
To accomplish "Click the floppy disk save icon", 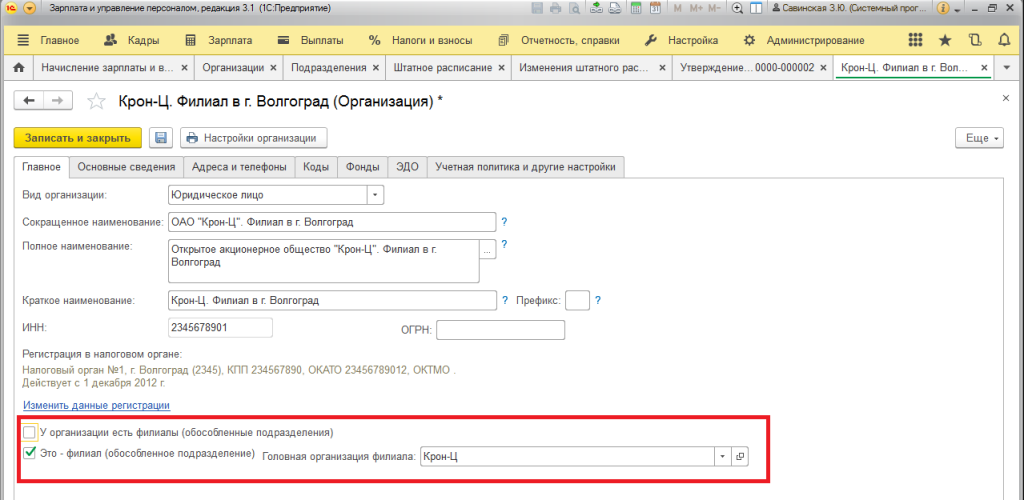I will point(161,138).
